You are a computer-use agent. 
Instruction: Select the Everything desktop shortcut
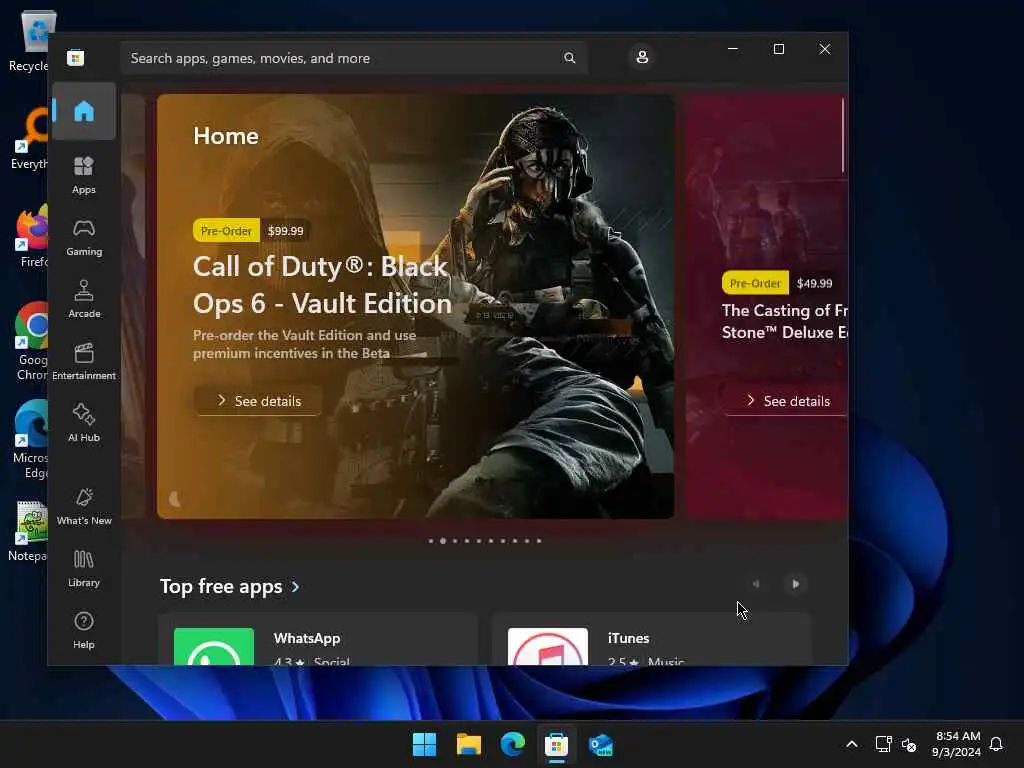click(x=30, y=138)
